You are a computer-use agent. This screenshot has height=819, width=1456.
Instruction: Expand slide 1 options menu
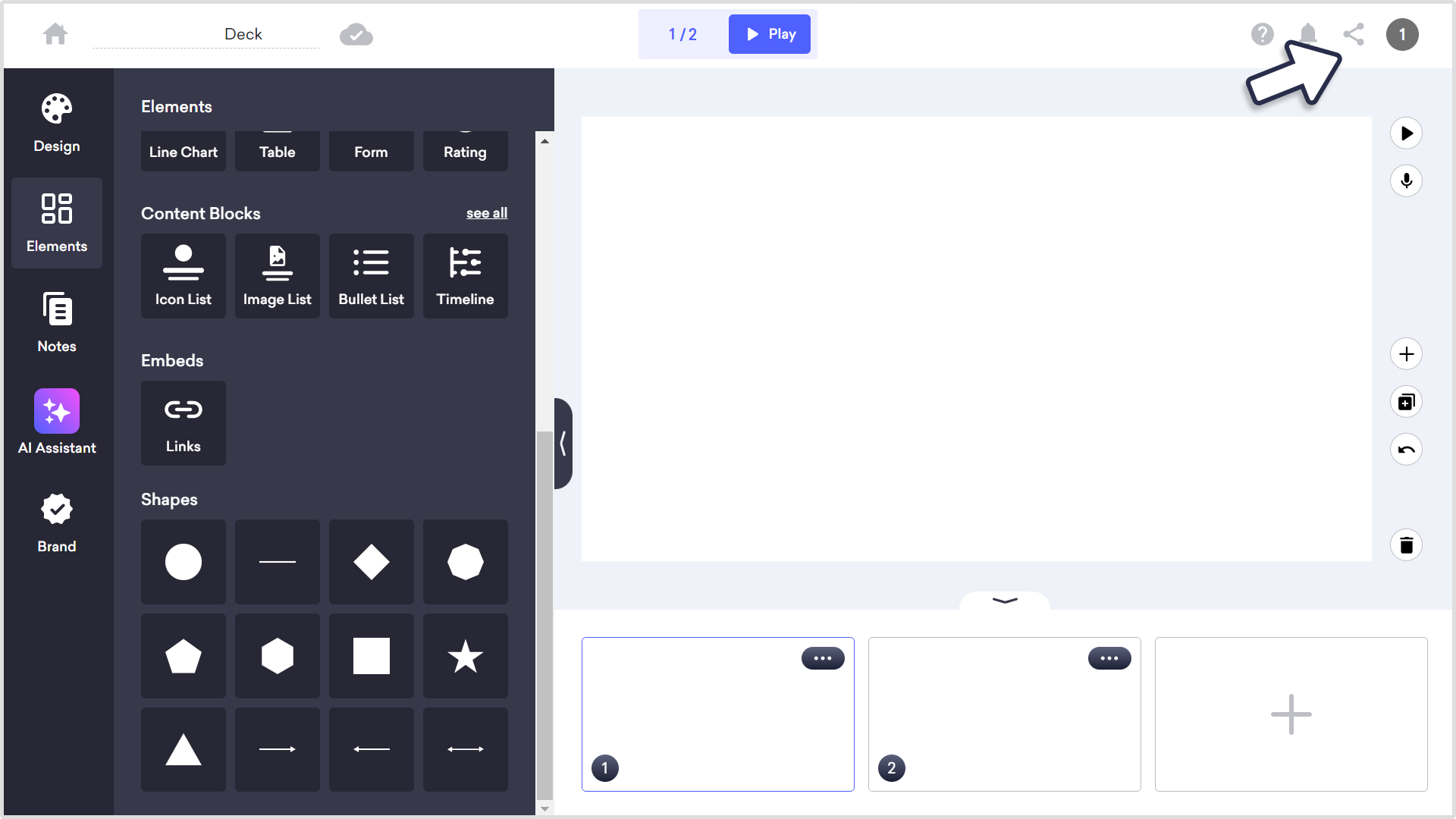coord(823,658)
